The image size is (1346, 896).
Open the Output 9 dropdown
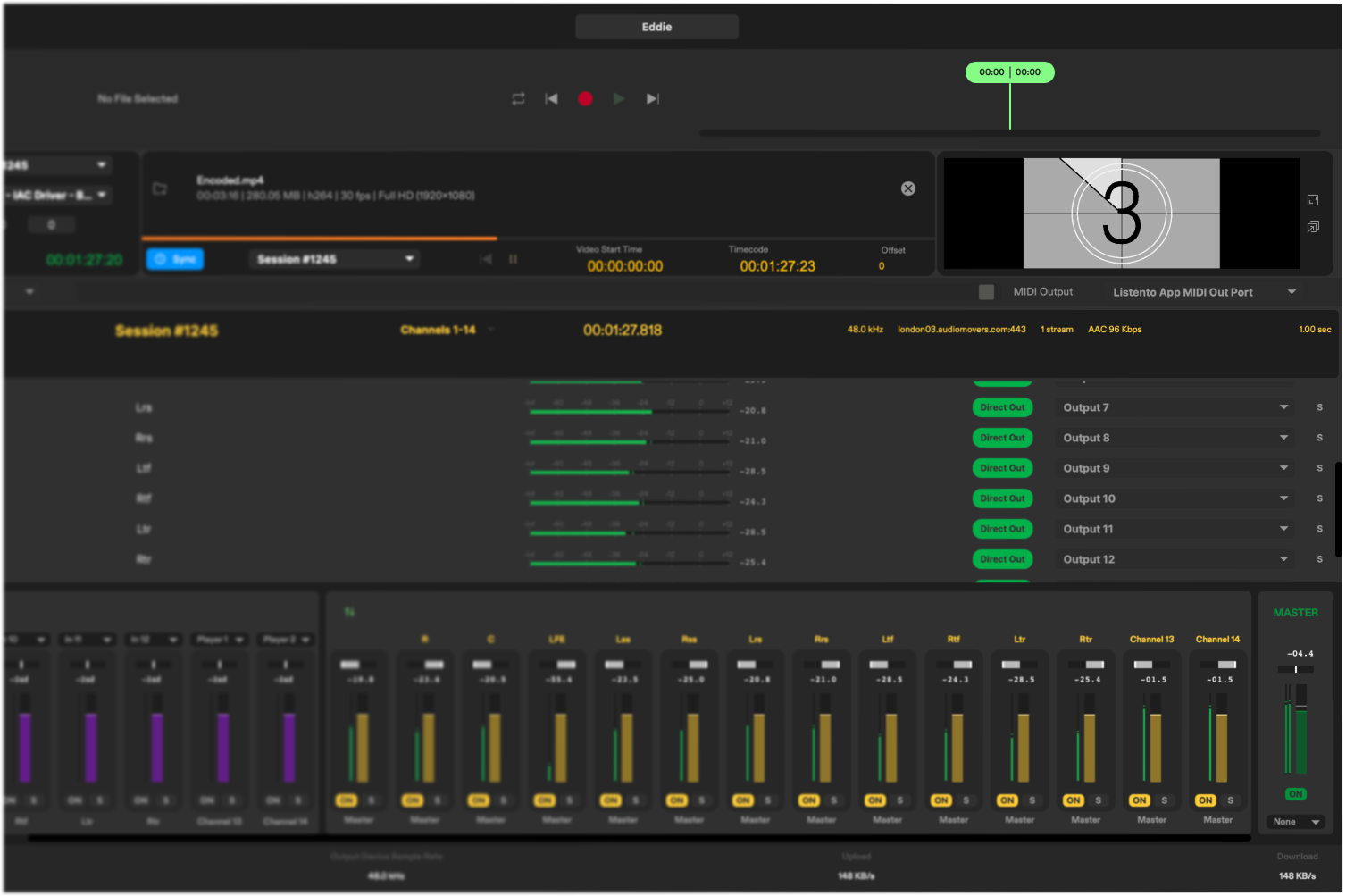click(x=1175, y=468)
